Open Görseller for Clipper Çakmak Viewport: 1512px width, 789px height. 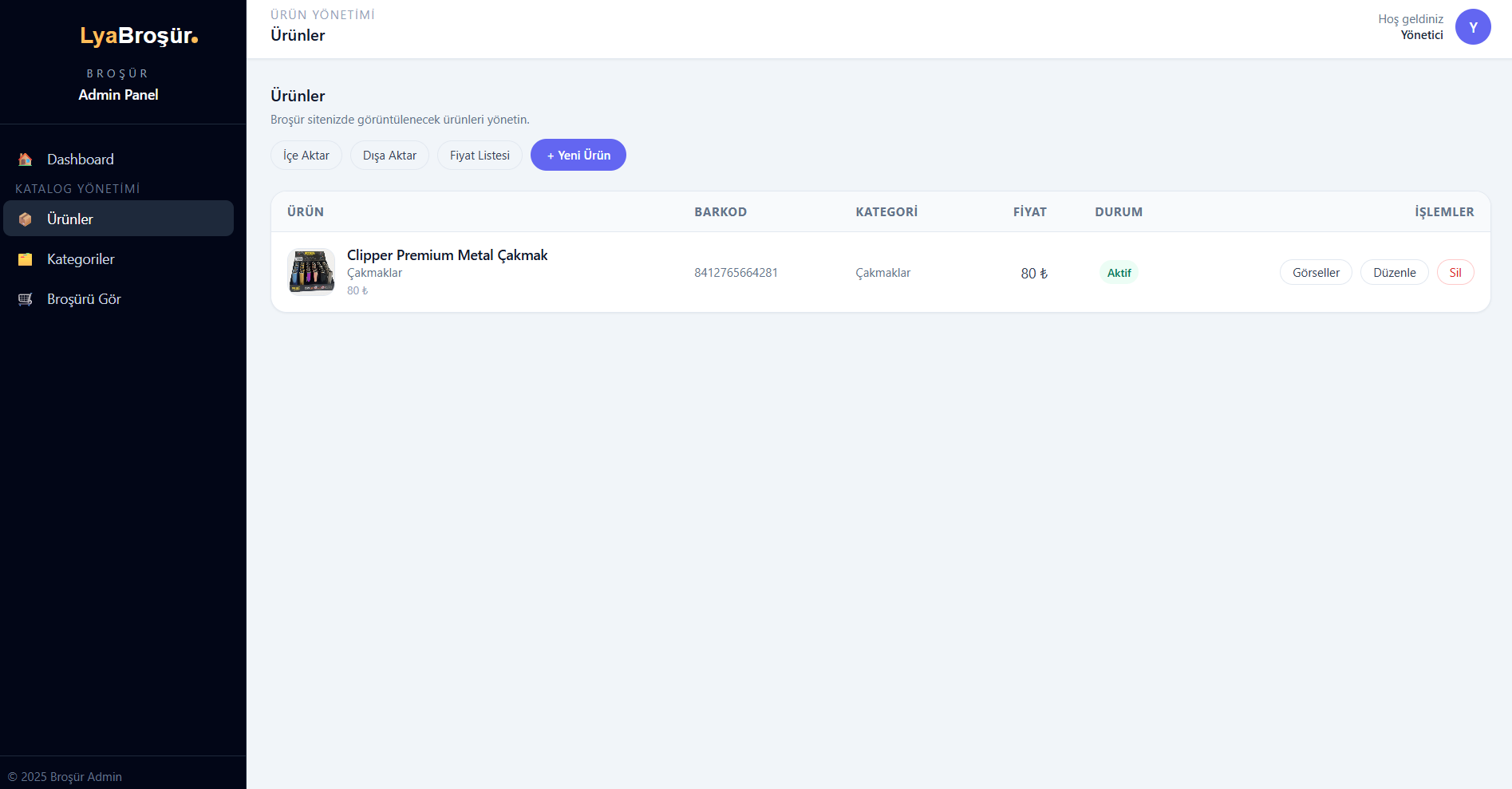click(x=1316, y=273)
